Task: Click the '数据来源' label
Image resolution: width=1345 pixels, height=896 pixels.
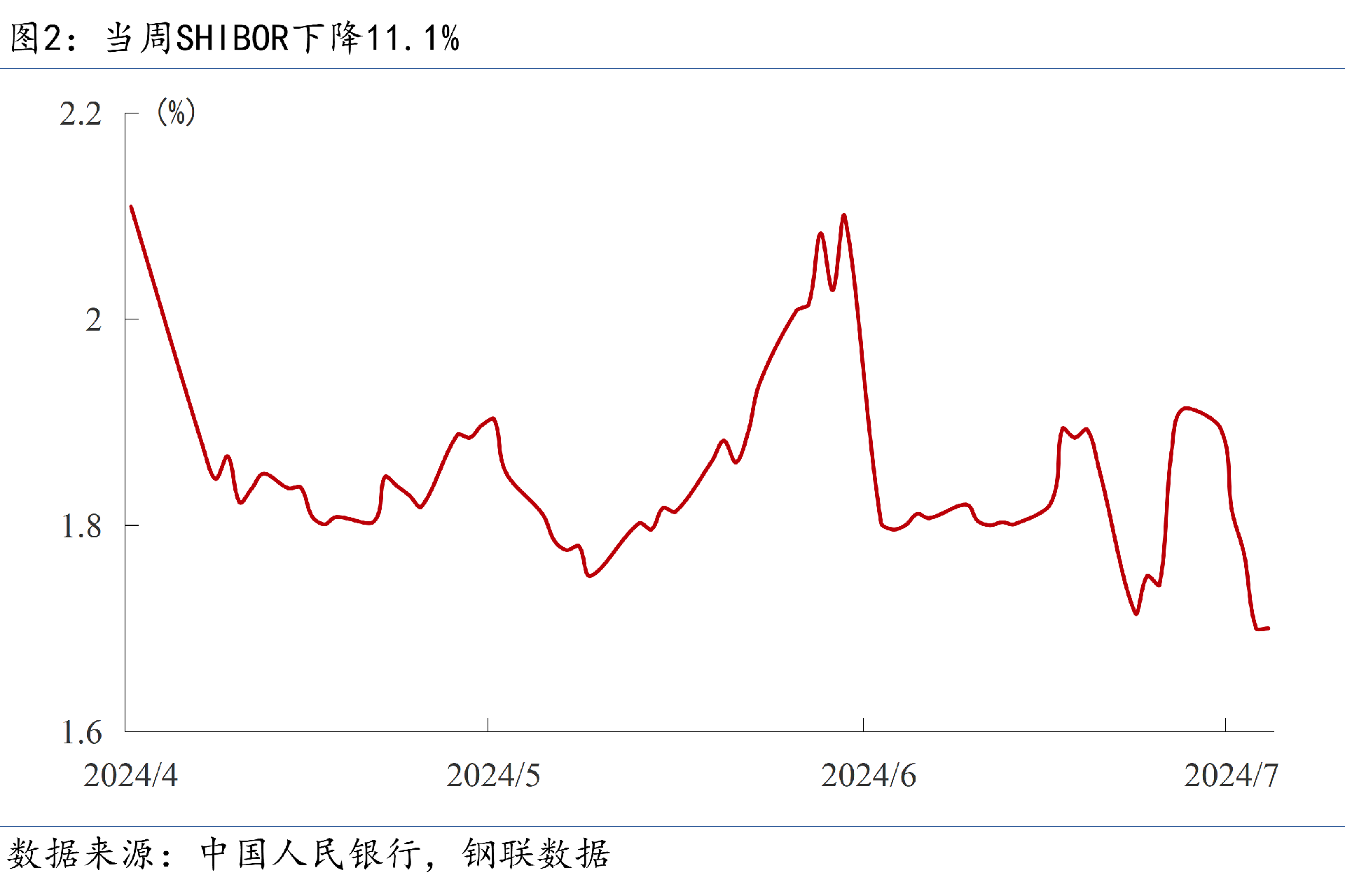Action: [x=80, y=854]
